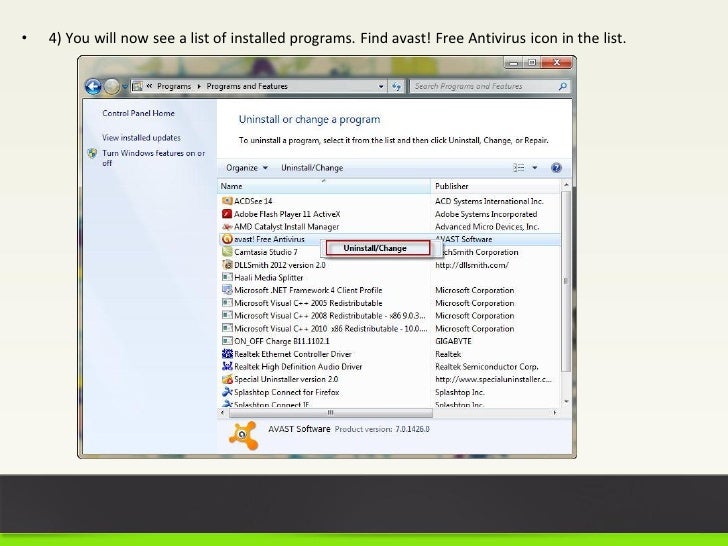Click Uninstall/Change in the toolbar
Image resolution: width=728 pixels, height=546 pixels.
(312, 168)
